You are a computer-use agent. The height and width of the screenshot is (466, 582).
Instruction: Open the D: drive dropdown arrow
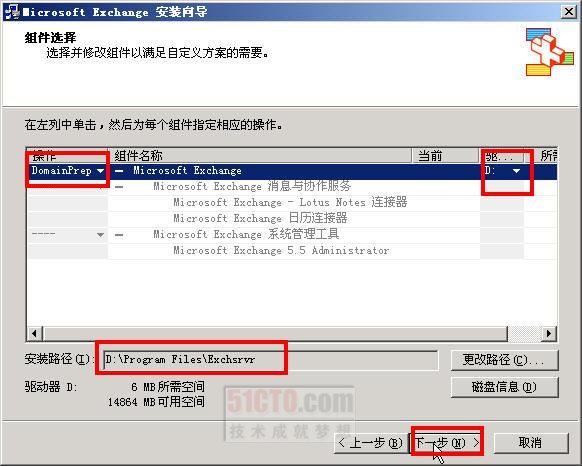(x=516, y=171)
